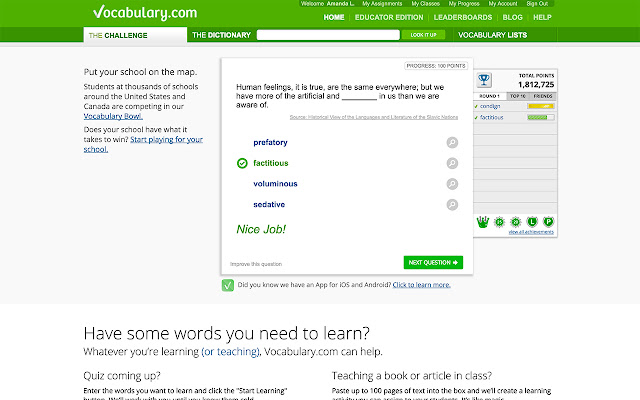Select the 'factitious' answer choice
This screenshot has width=640, height=400.
pos(271,163)
